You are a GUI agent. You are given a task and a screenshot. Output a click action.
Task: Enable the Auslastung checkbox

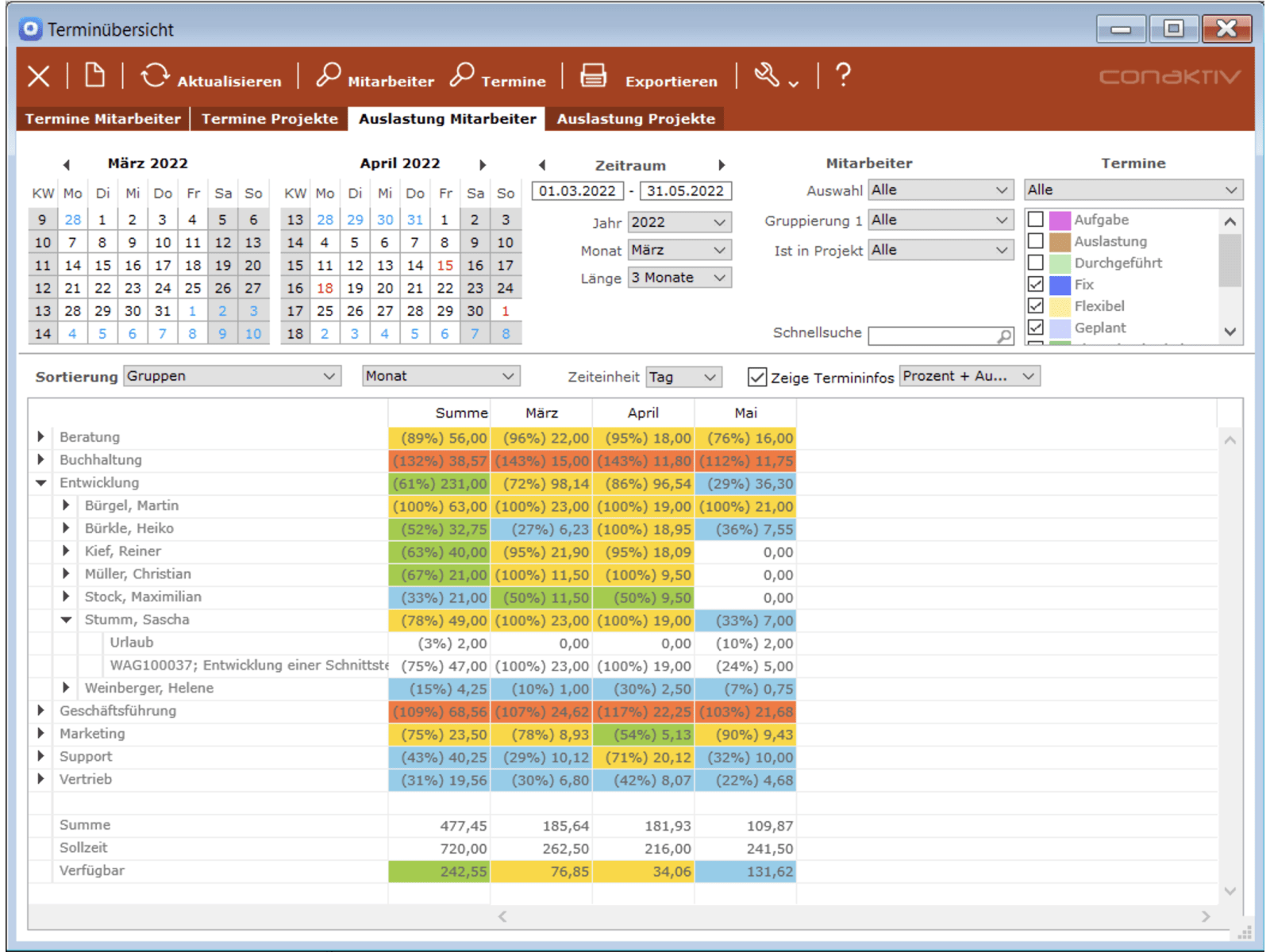[1036, 241]
